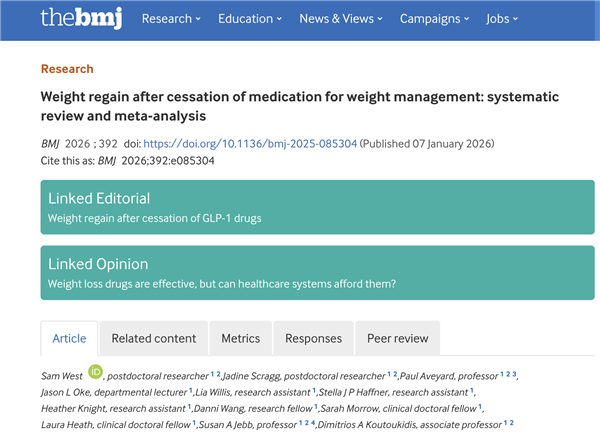Click Paul Aveyard's affiliation superscript 3
Image resolution: width=600 pixels, height=441 pixels.
click(x=514, y=374)
